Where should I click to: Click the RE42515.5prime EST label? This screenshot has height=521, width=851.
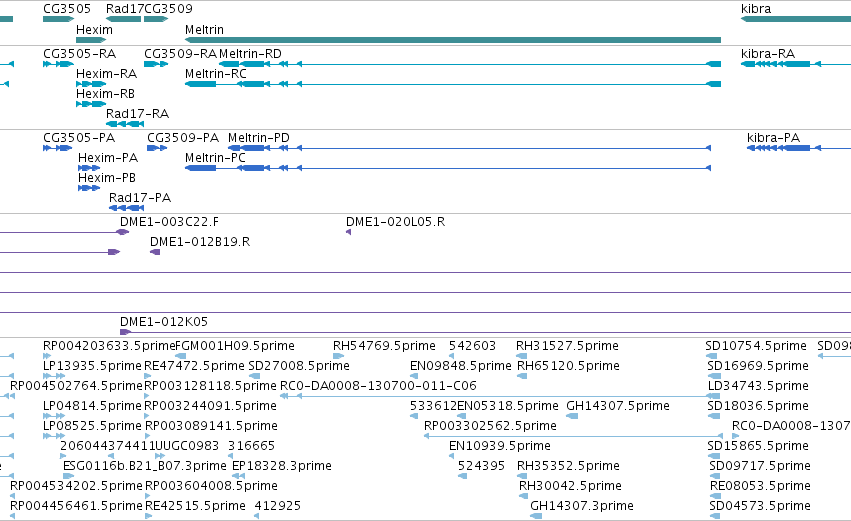tap(195, 507)
